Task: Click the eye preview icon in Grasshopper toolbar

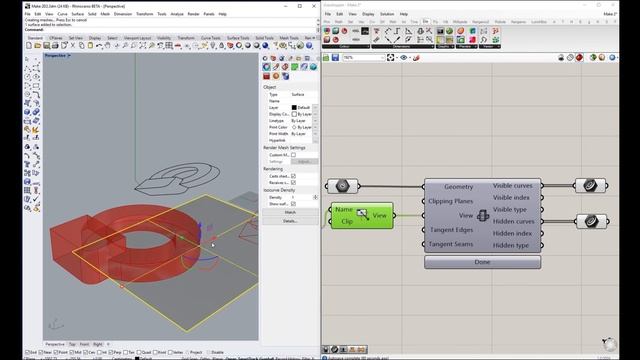Action: 403,58
